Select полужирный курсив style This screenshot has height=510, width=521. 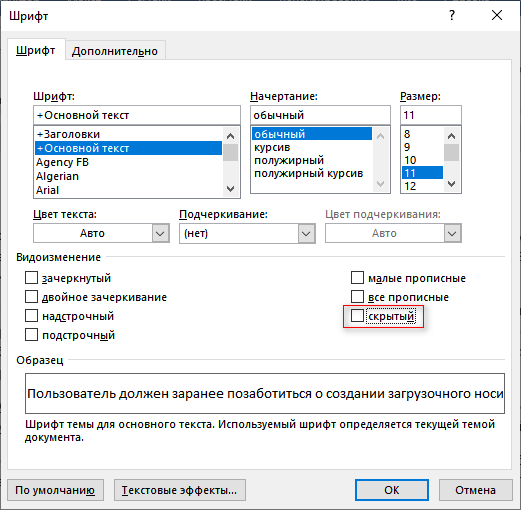pyautogui.click(x=312, y=173)
